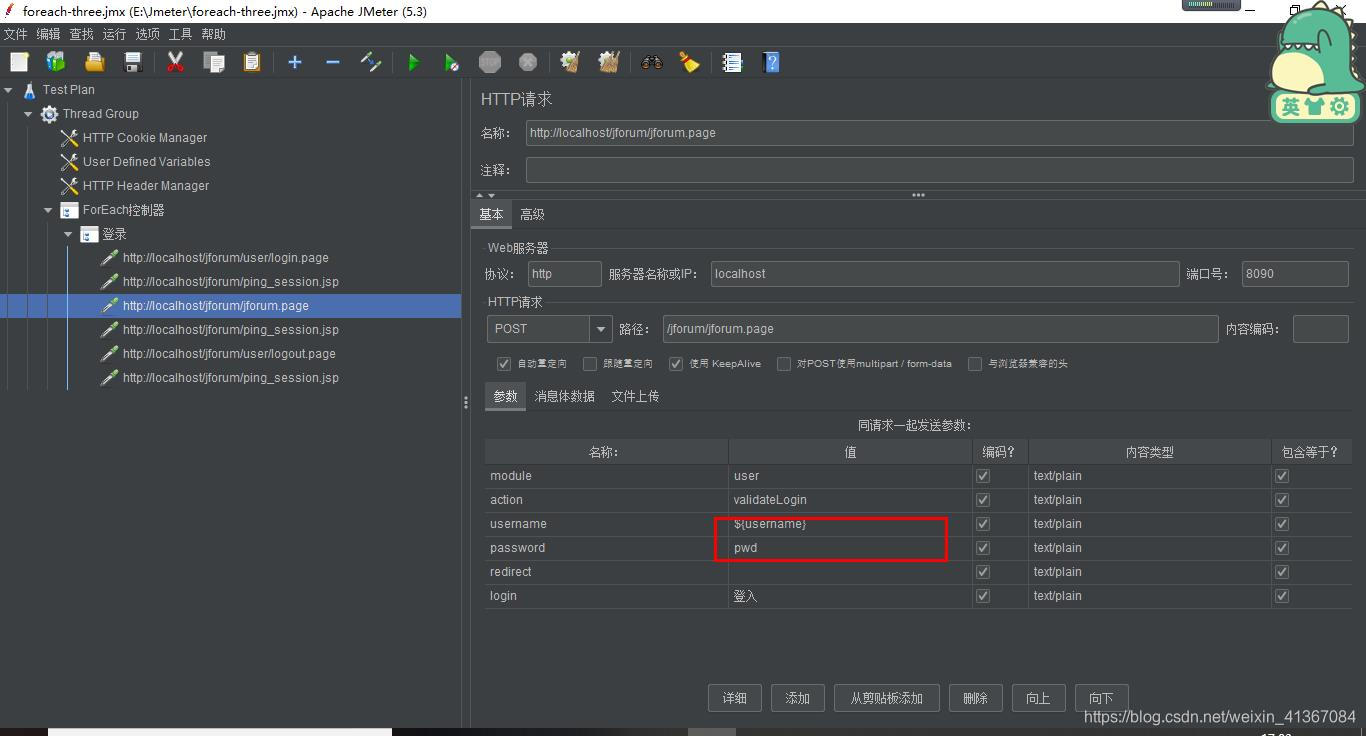This screenshot has height=736, width=1366.
Task: Click the 从剪贴板添加 button
Action: [887, 698]
